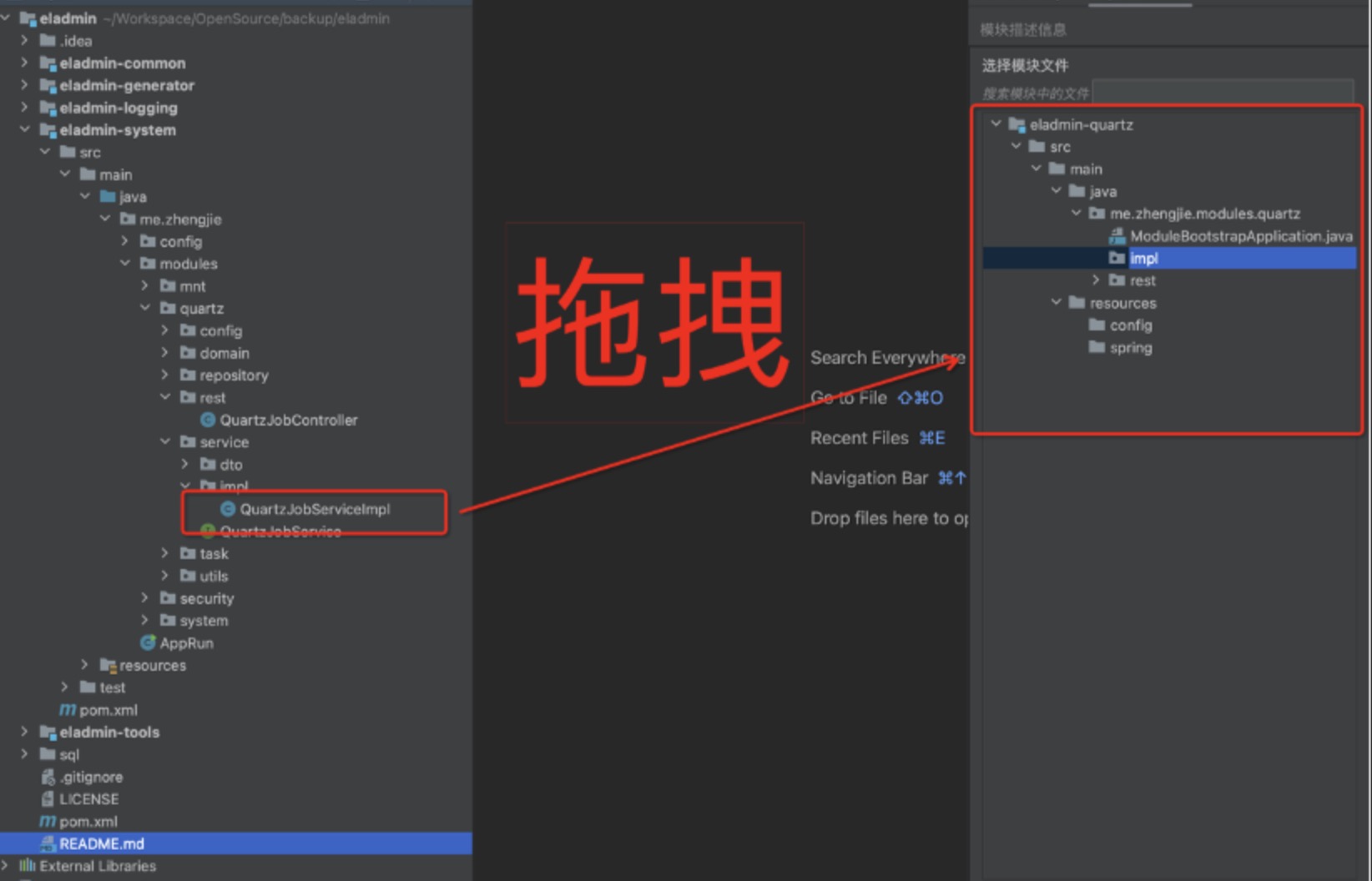Select QuartzJobController in the tree
This screenshot has height=881, width=1372.
pyautogui.click(x=289, y=420)
